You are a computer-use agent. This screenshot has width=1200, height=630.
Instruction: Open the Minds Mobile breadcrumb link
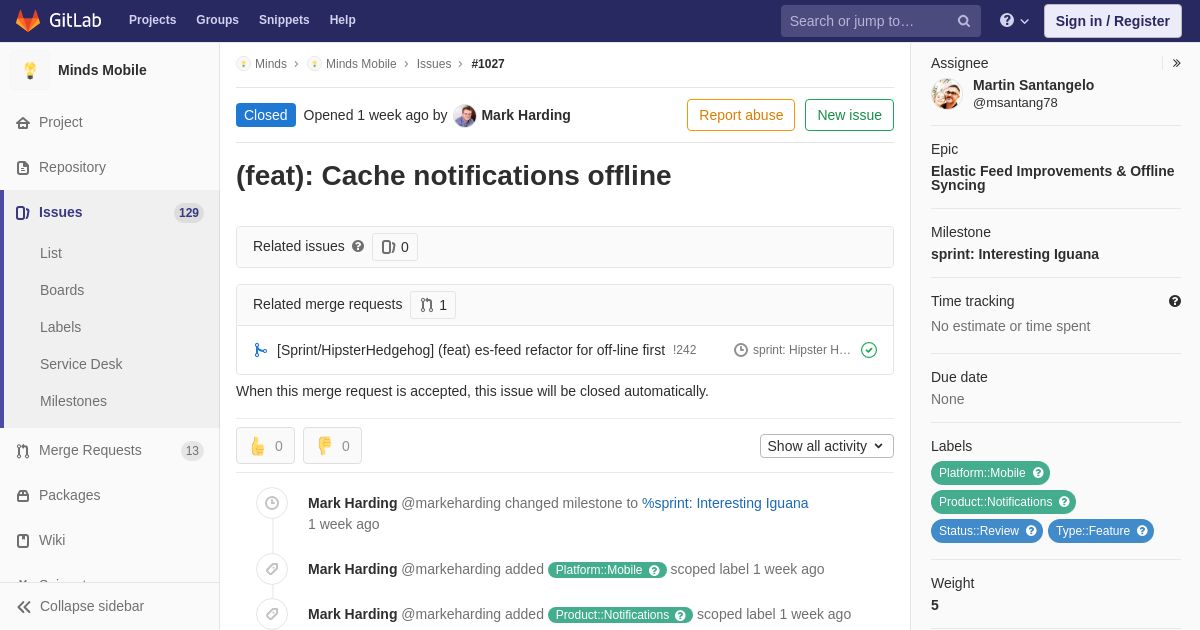coord(361,64)
